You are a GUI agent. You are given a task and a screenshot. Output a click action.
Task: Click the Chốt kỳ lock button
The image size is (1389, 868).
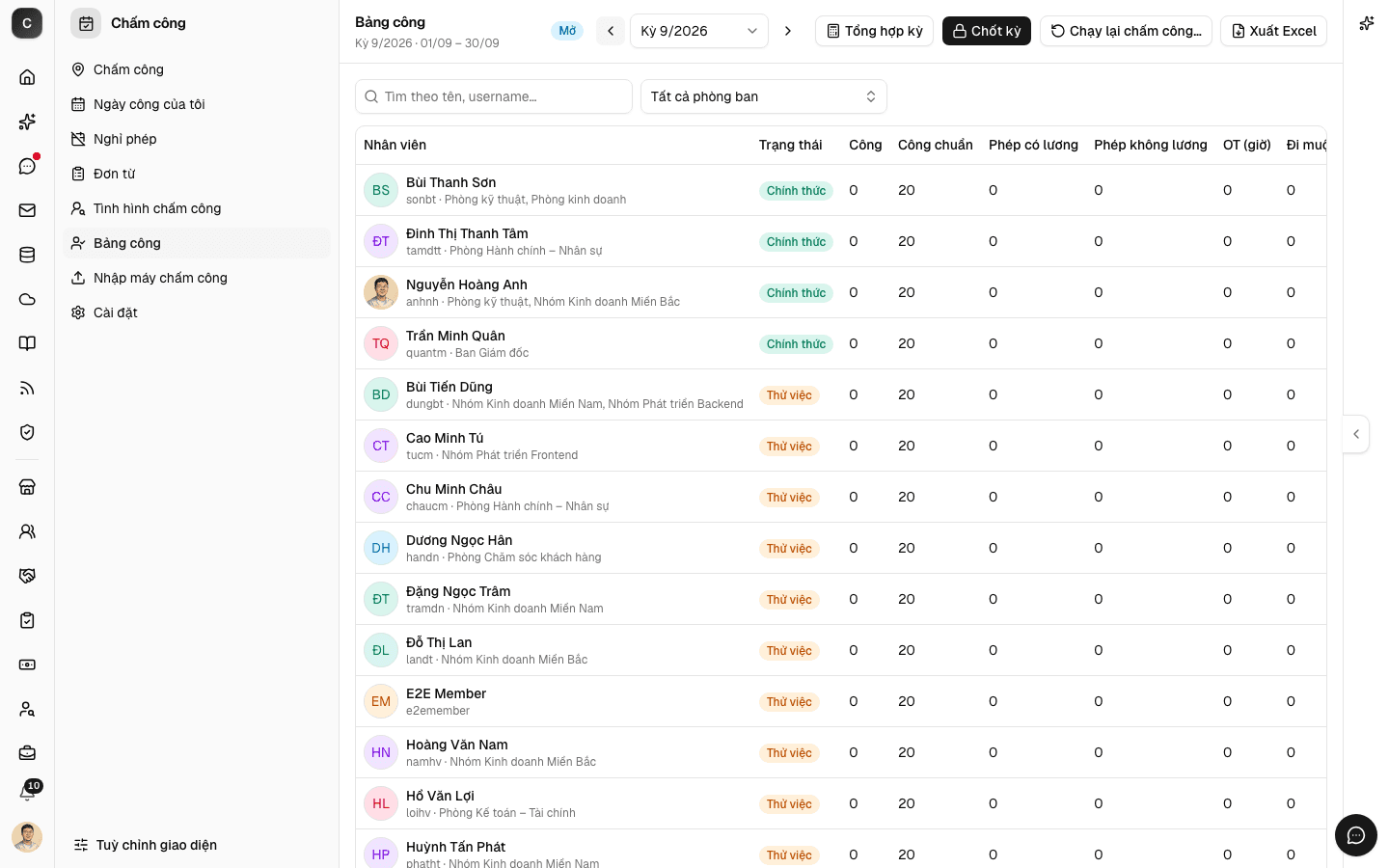(987, 31)
